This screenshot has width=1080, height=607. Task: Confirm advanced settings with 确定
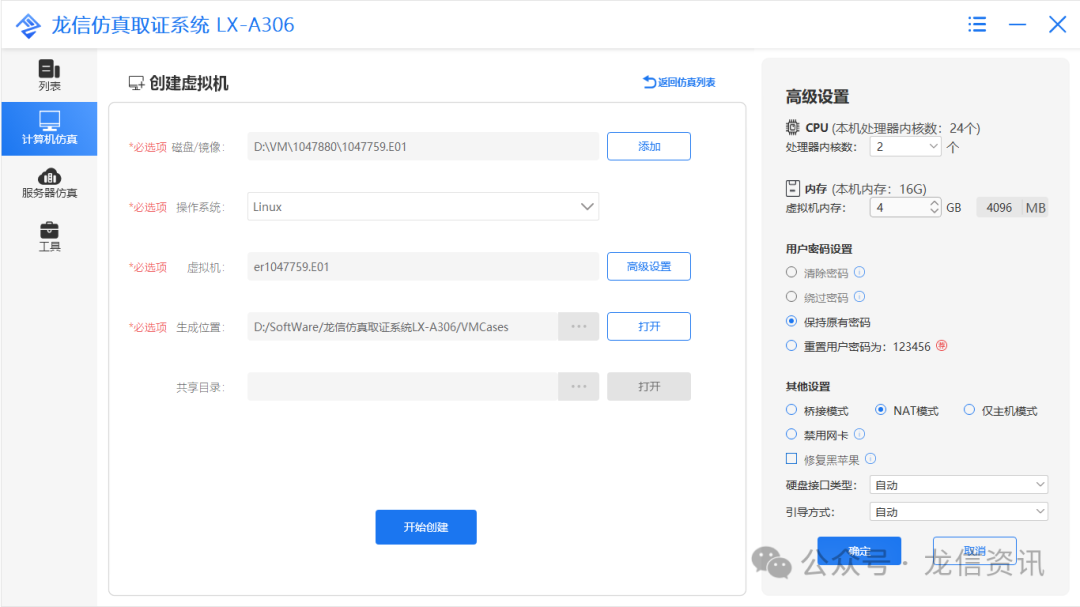point(859,551)
